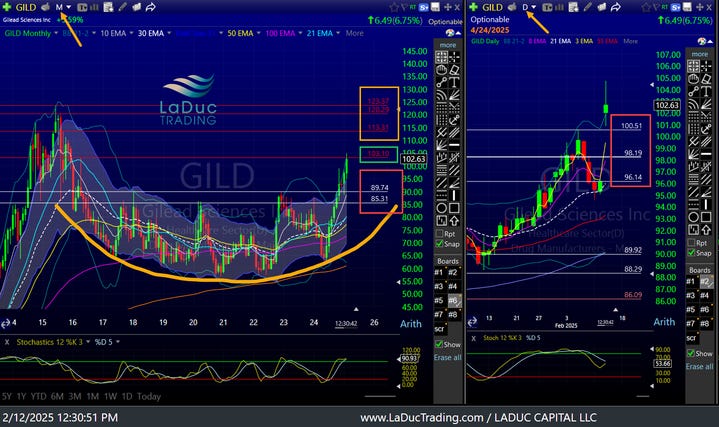Click green plus icon on Daily chart toolbar
The height and width of the screenshot is (427, 719).
[x=474, y=7]
